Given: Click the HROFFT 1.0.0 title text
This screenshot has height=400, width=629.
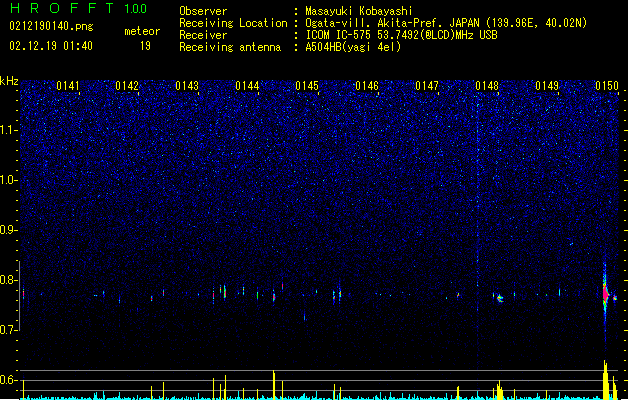Looking at the screenshot, I should 79,8.
